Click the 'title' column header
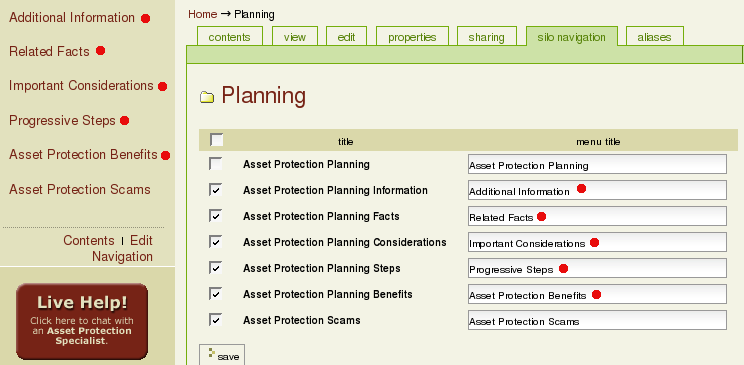The image size is (744, 365). [x=345, y=141]
